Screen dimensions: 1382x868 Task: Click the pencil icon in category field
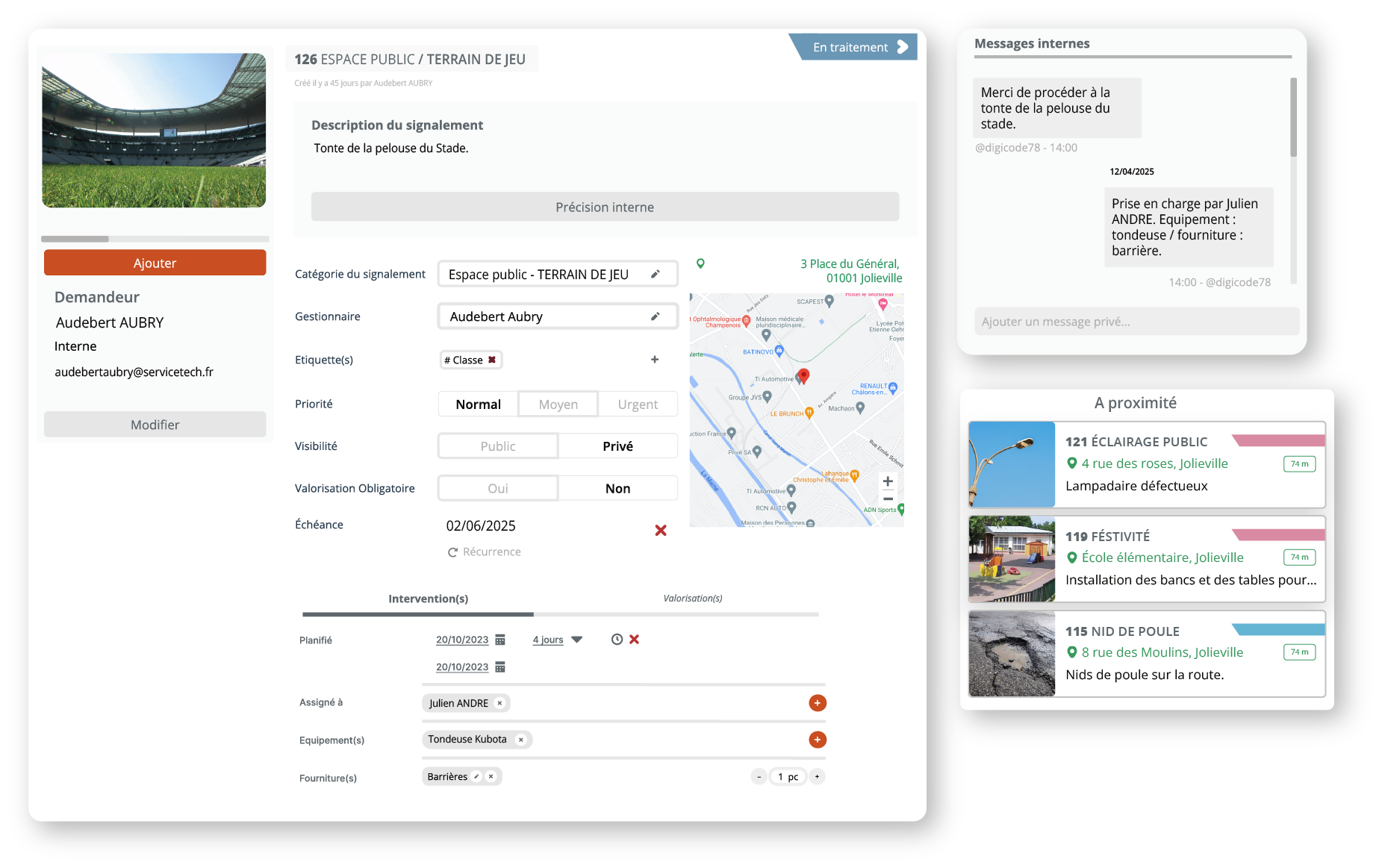(x=655, y=275)
